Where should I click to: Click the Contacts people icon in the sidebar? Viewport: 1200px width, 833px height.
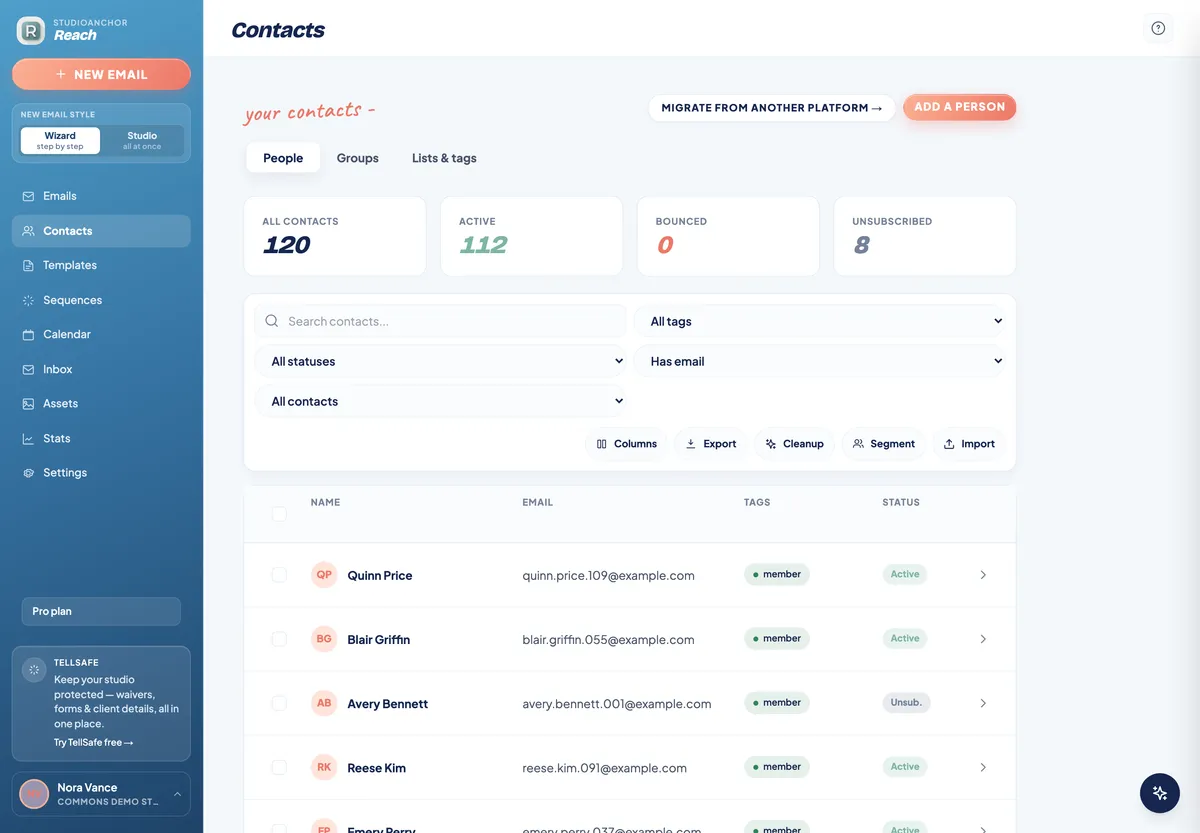[28, 231]
